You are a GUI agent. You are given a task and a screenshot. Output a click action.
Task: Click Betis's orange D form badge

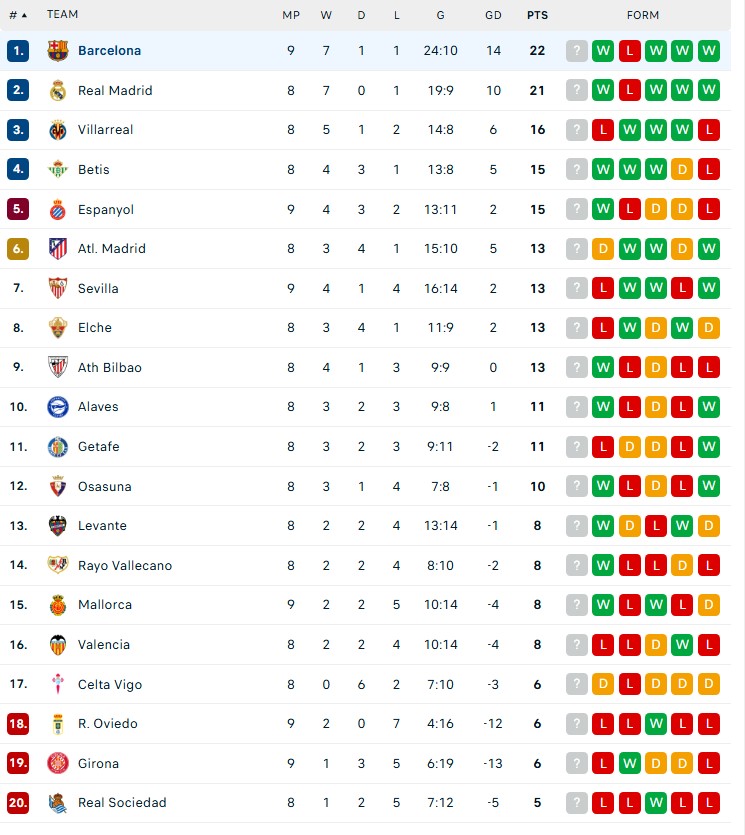[x=682, y=170]
